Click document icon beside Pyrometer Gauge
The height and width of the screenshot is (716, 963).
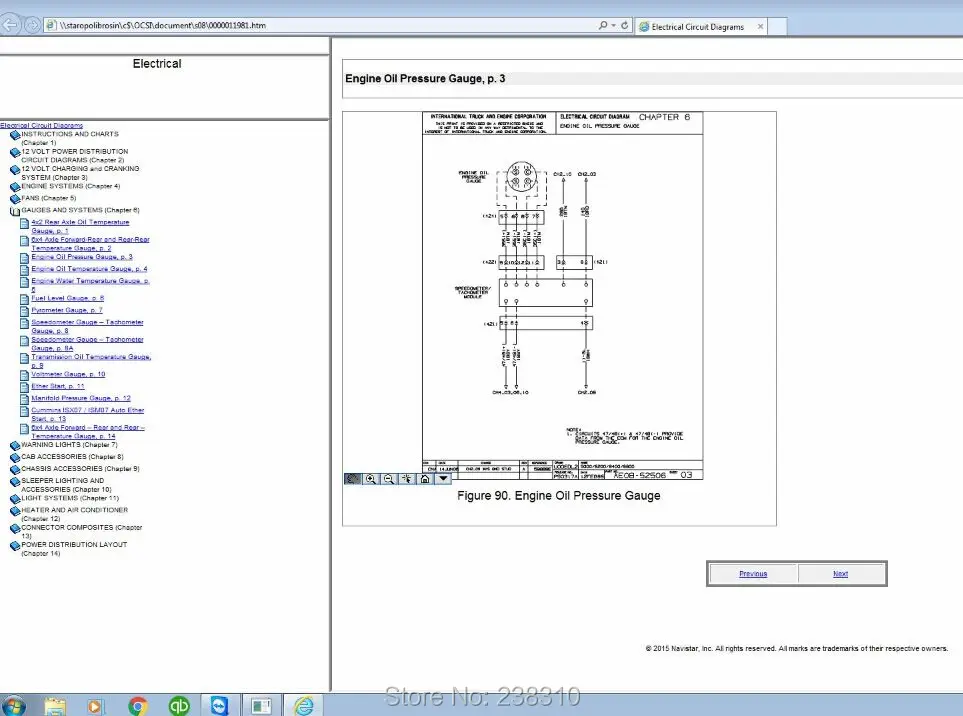[25, 311]
